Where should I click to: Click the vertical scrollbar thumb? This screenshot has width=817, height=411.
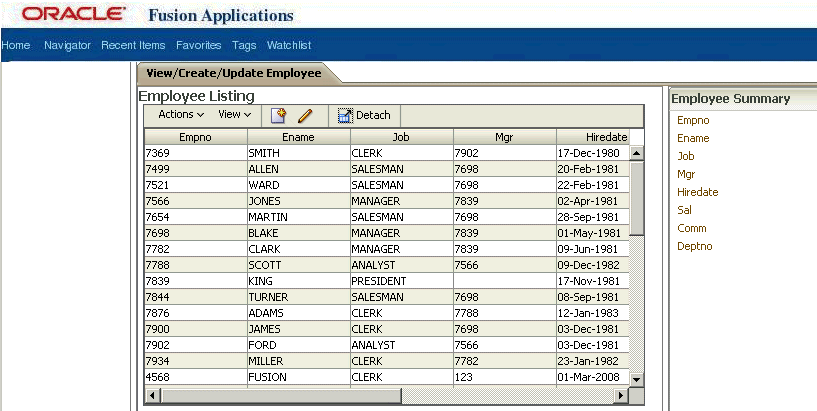click(637, 198)
